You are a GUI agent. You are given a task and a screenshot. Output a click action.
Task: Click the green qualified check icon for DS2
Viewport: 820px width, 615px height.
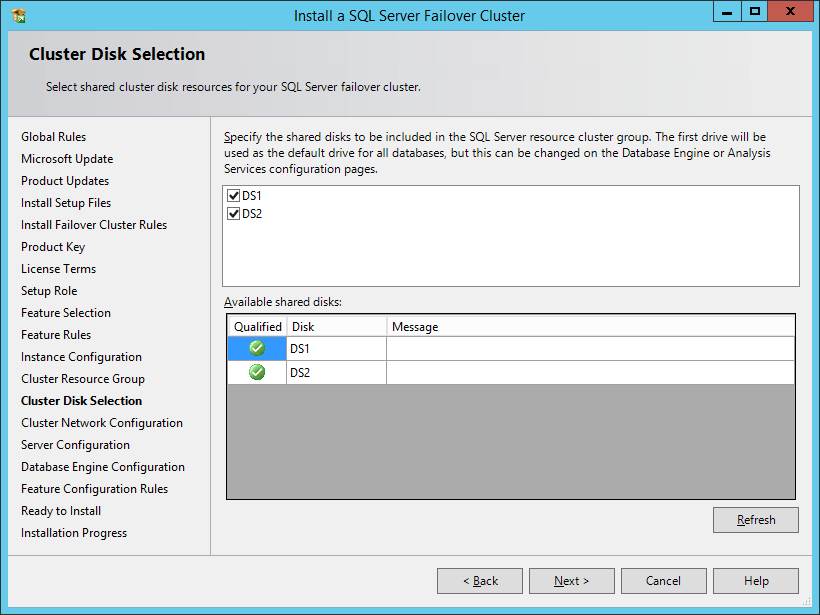pos(257,372)
